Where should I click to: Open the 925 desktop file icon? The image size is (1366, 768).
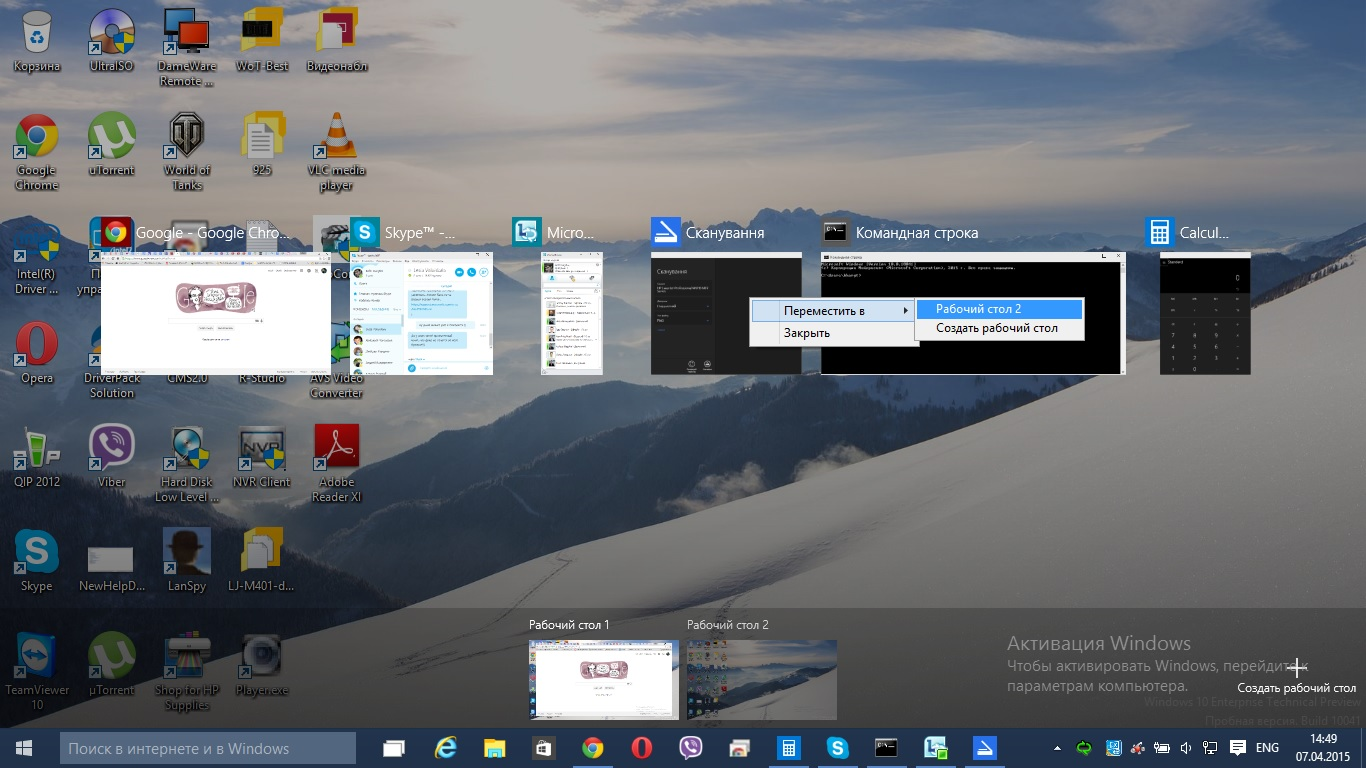pos(262,144)
